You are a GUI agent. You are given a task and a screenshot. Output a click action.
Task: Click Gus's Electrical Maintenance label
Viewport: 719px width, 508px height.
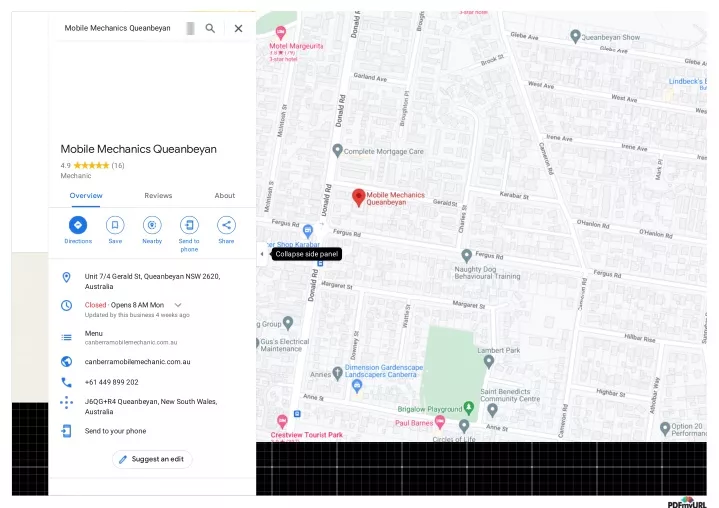tap(285, 345)
